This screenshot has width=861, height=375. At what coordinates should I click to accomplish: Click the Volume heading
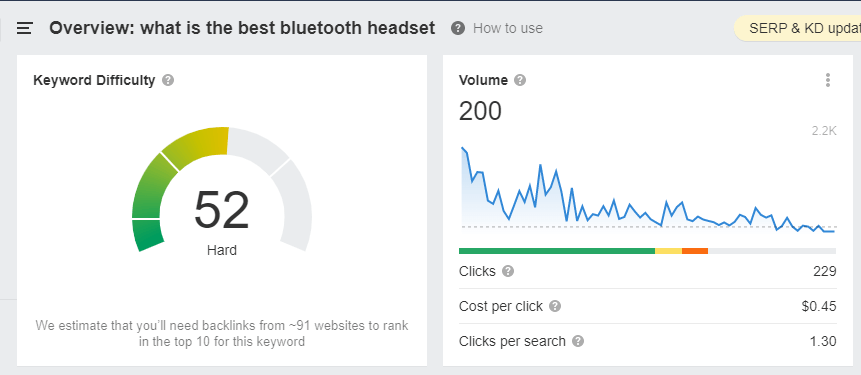(x=483, y=80)
